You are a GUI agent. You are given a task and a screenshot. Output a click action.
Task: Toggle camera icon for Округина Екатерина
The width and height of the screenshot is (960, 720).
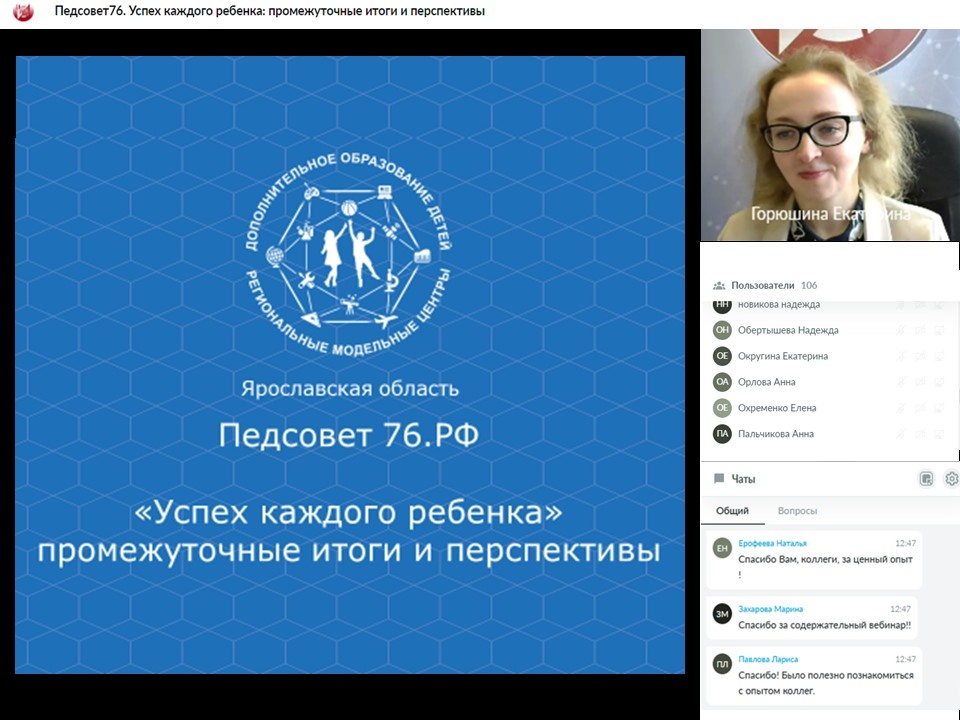pyautogui.click(x=920, y=356)
